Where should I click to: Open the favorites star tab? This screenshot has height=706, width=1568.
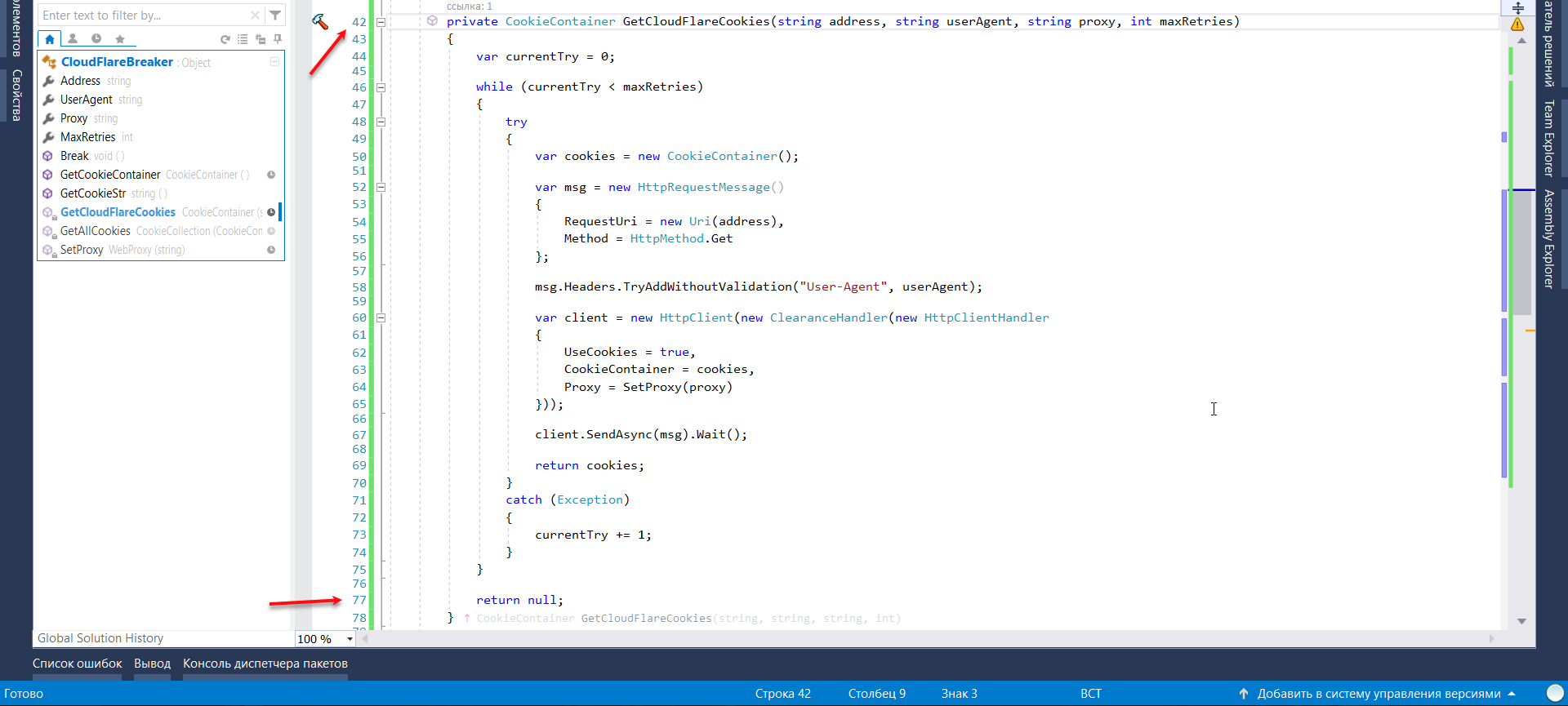coord(120,39)
